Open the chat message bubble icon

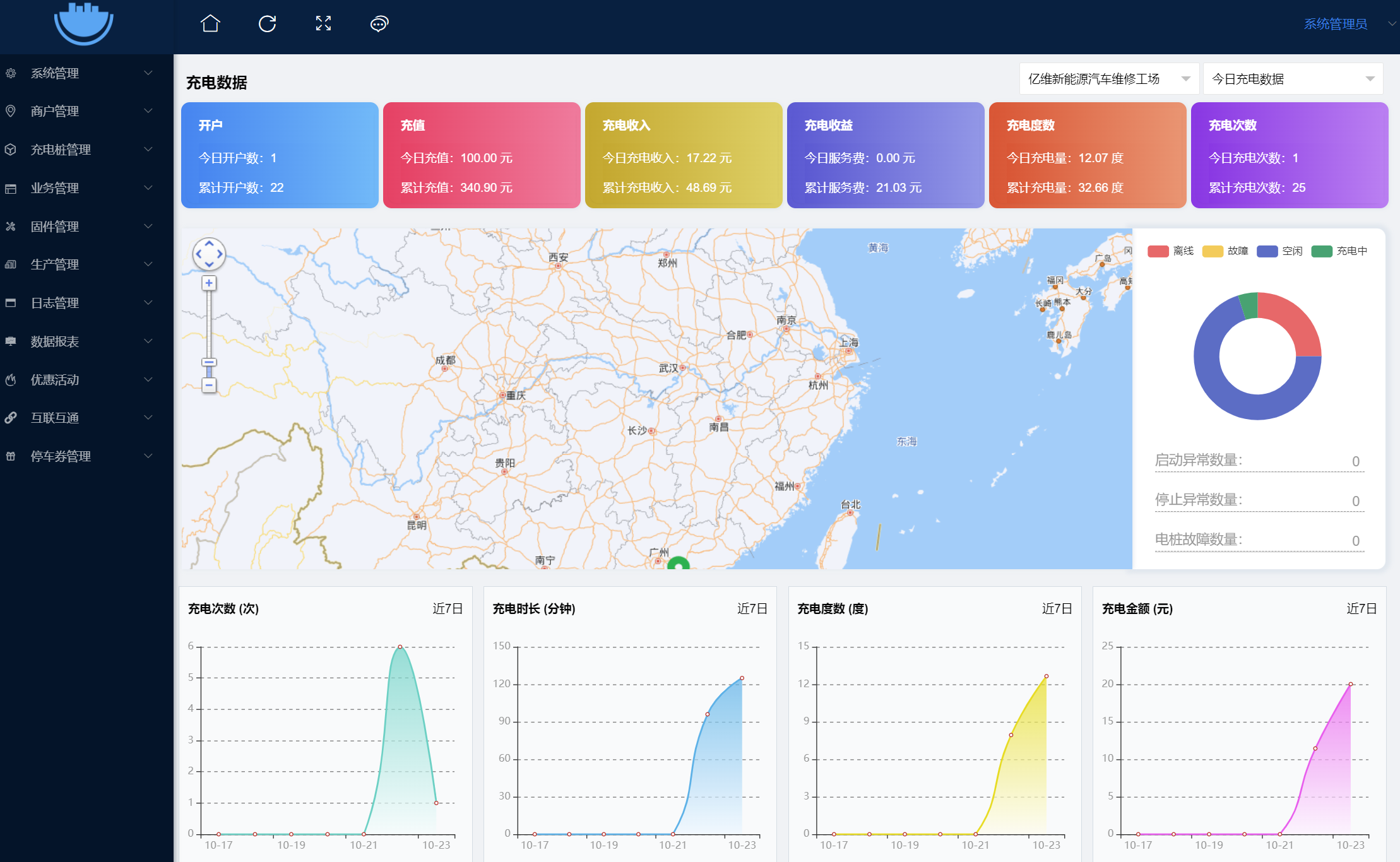[379, 24]
